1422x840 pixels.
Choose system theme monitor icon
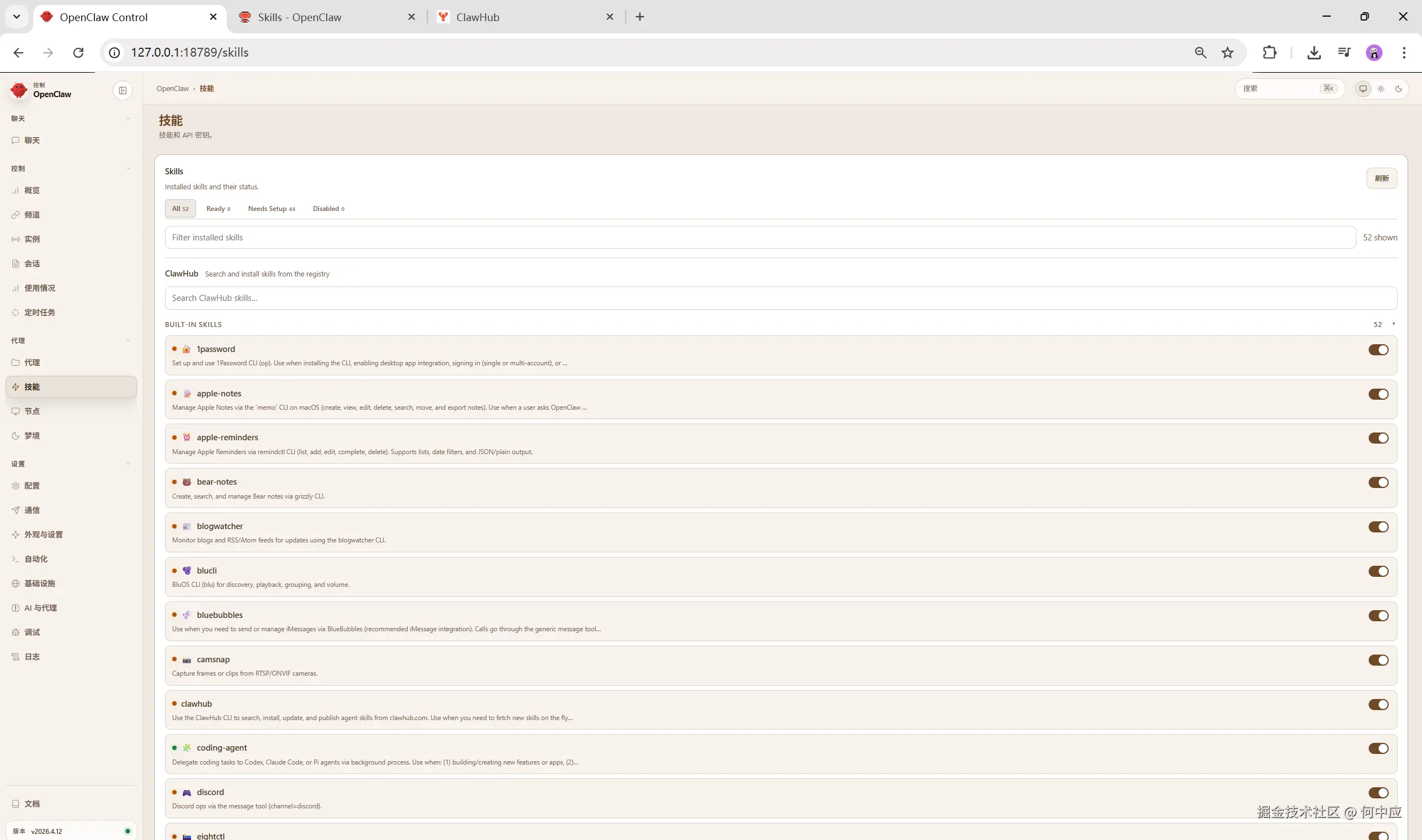coord(1363,89)
